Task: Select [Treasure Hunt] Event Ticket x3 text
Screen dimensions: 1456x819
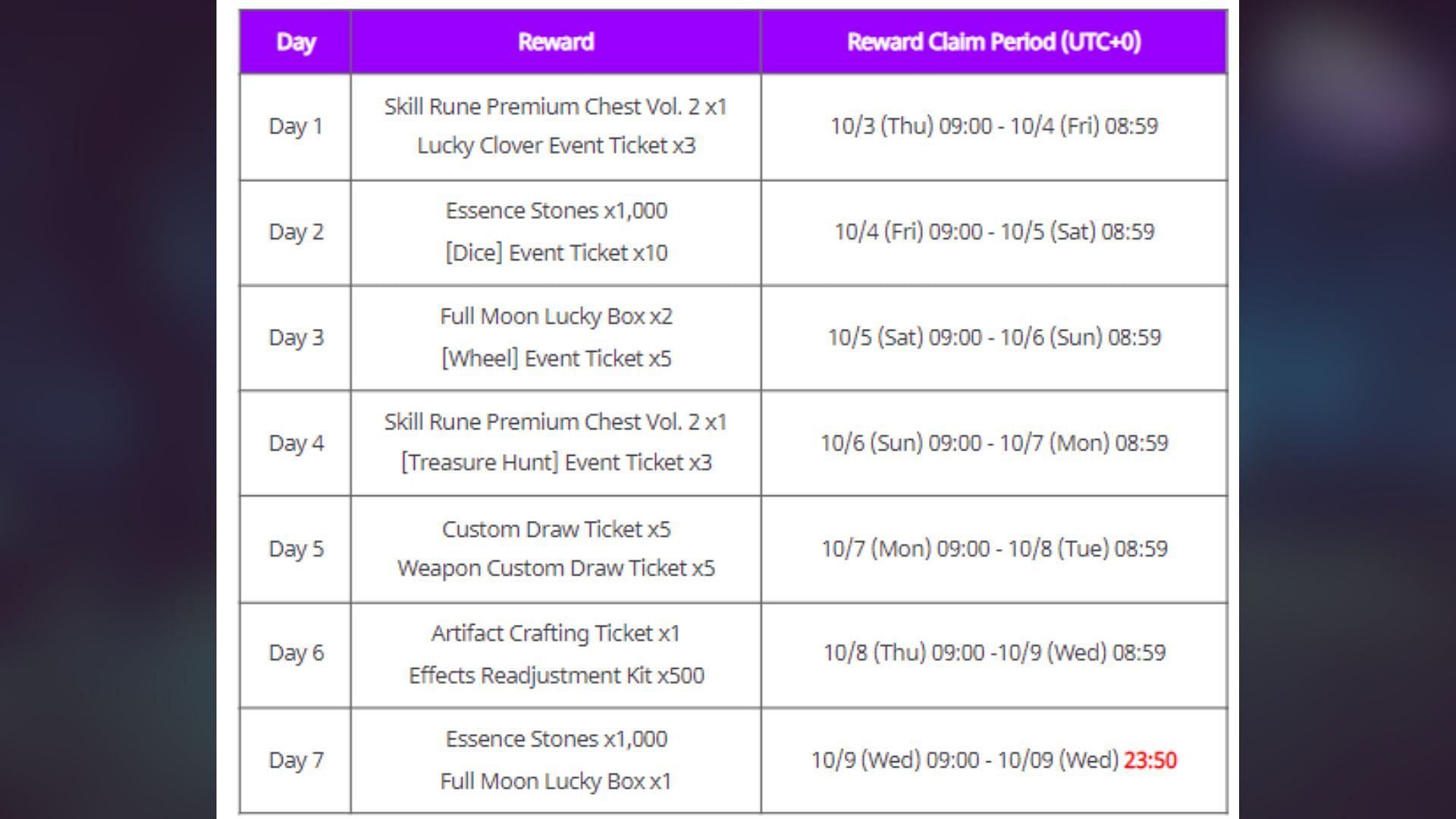Action: click(x=556, y=463)
